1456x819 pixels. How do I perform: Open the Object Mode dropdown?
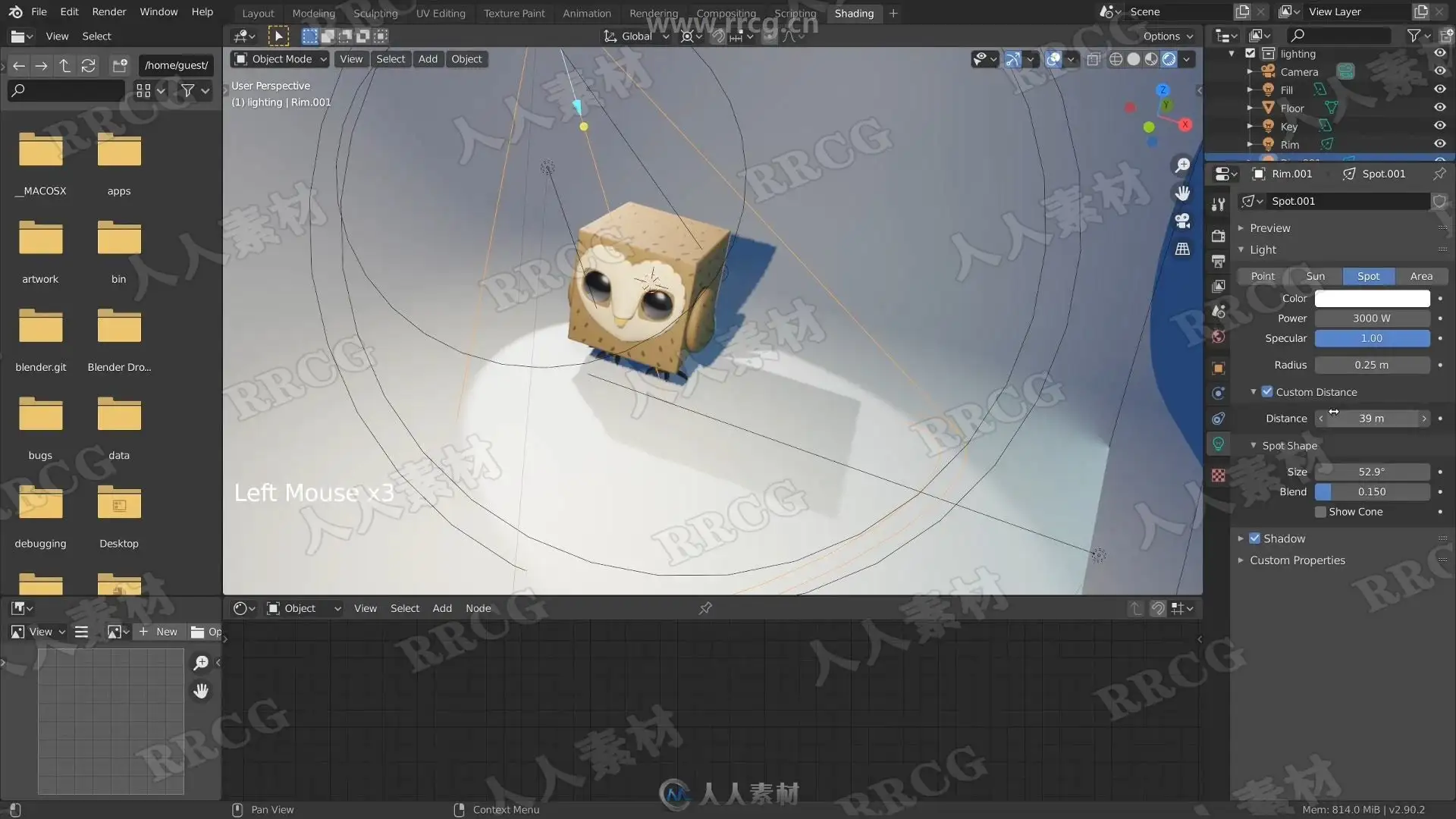coord(281,59)
